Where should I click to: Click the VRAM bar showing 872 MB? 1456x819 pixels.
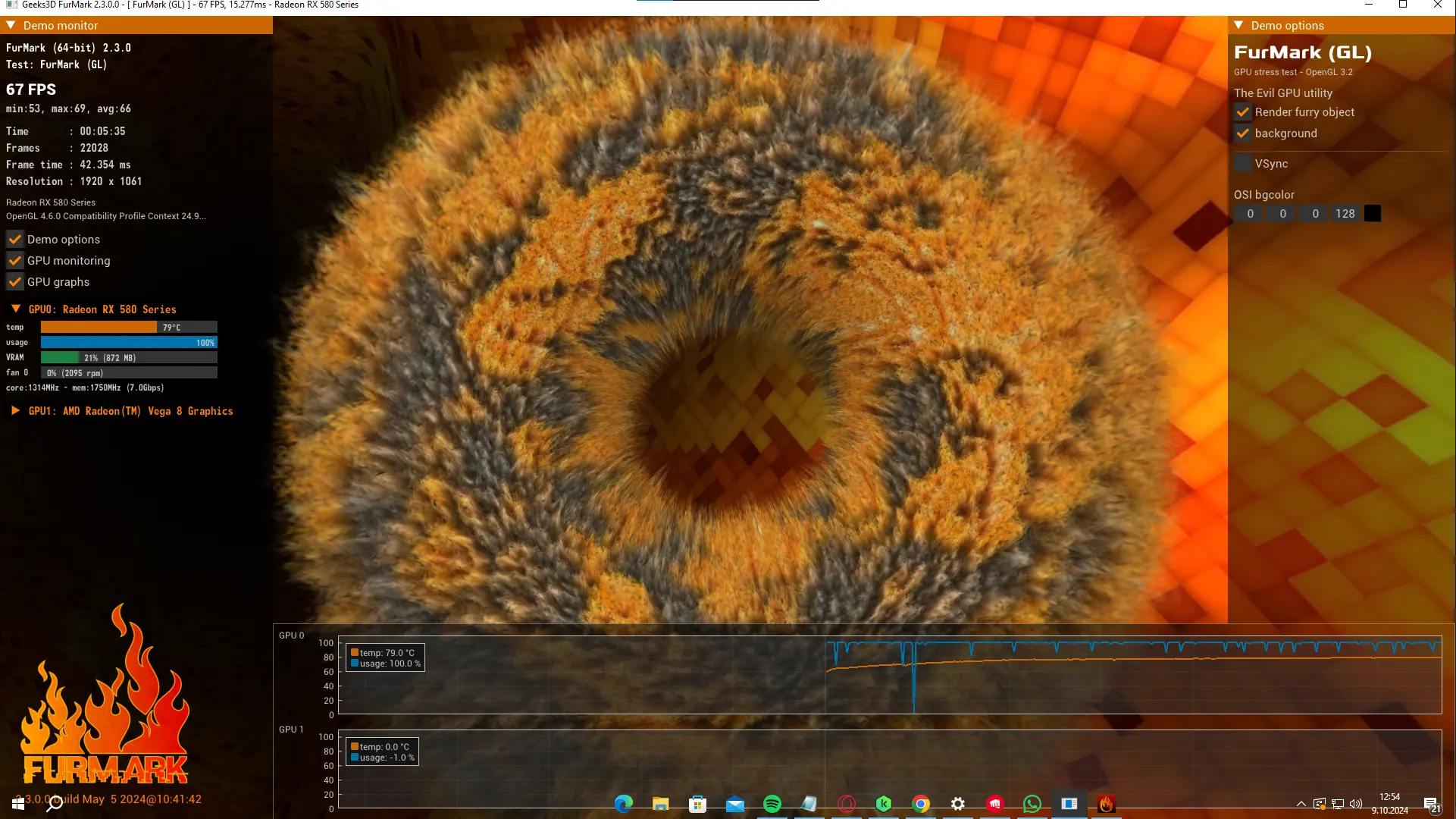[129, 358]
